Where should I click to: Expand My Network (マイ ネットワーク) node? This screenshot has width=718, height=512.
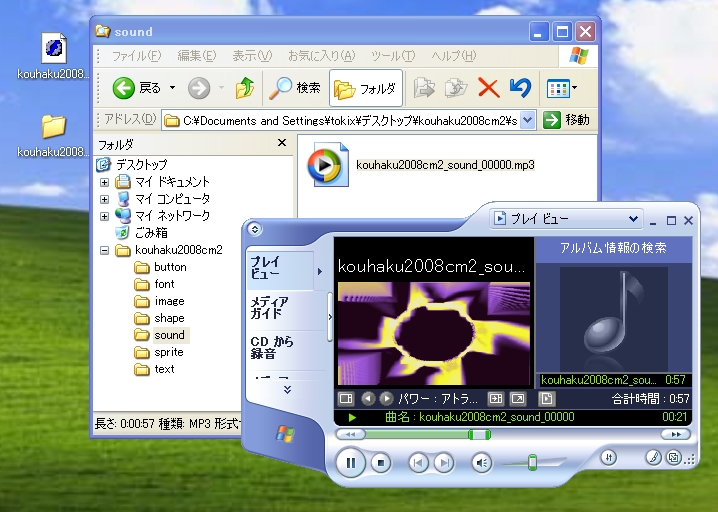[104, 216]
